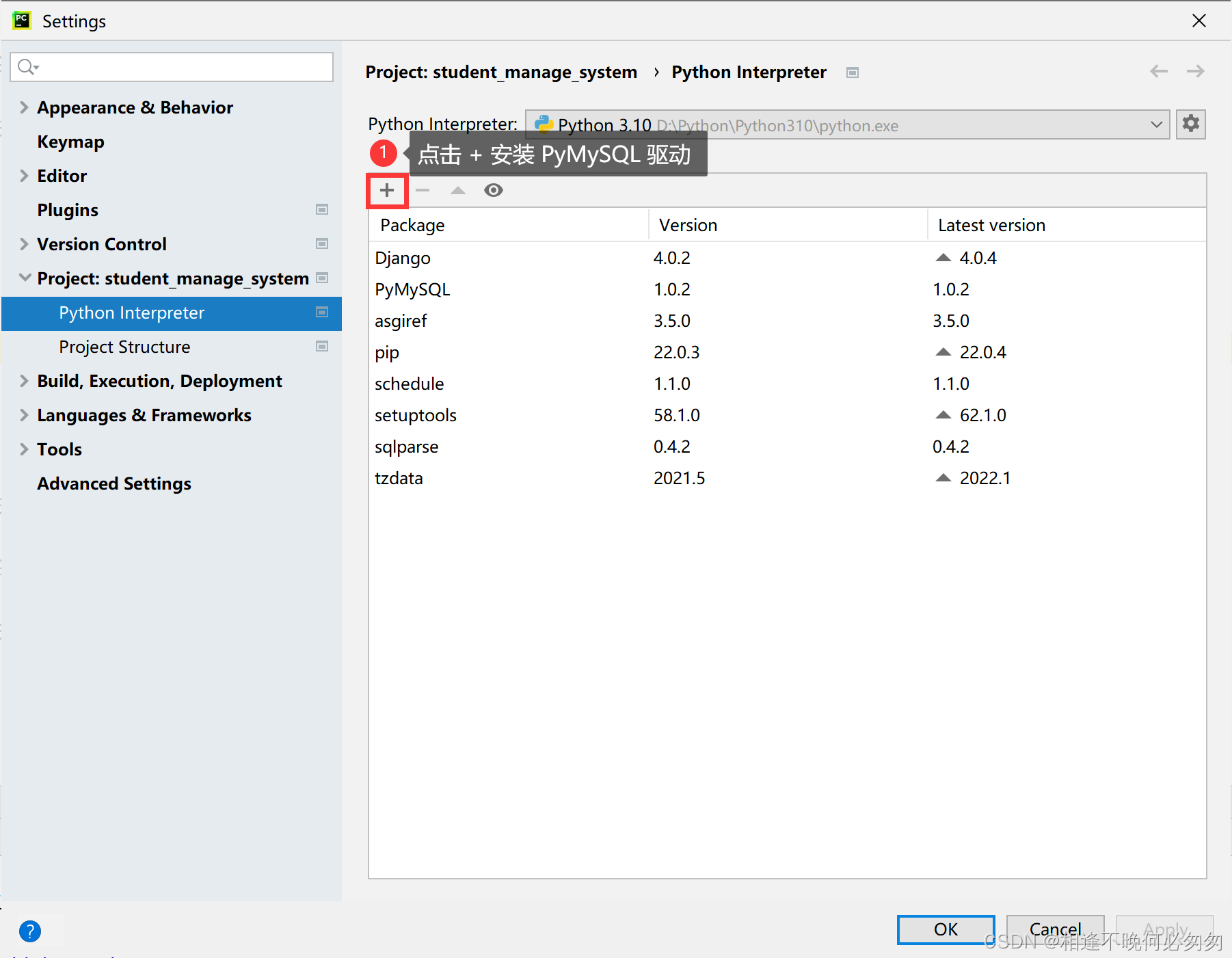Select Appearance & Behavior label
Image resolution: width=1232 pixels, height=958 pixels.
click(x=135, y=107)
